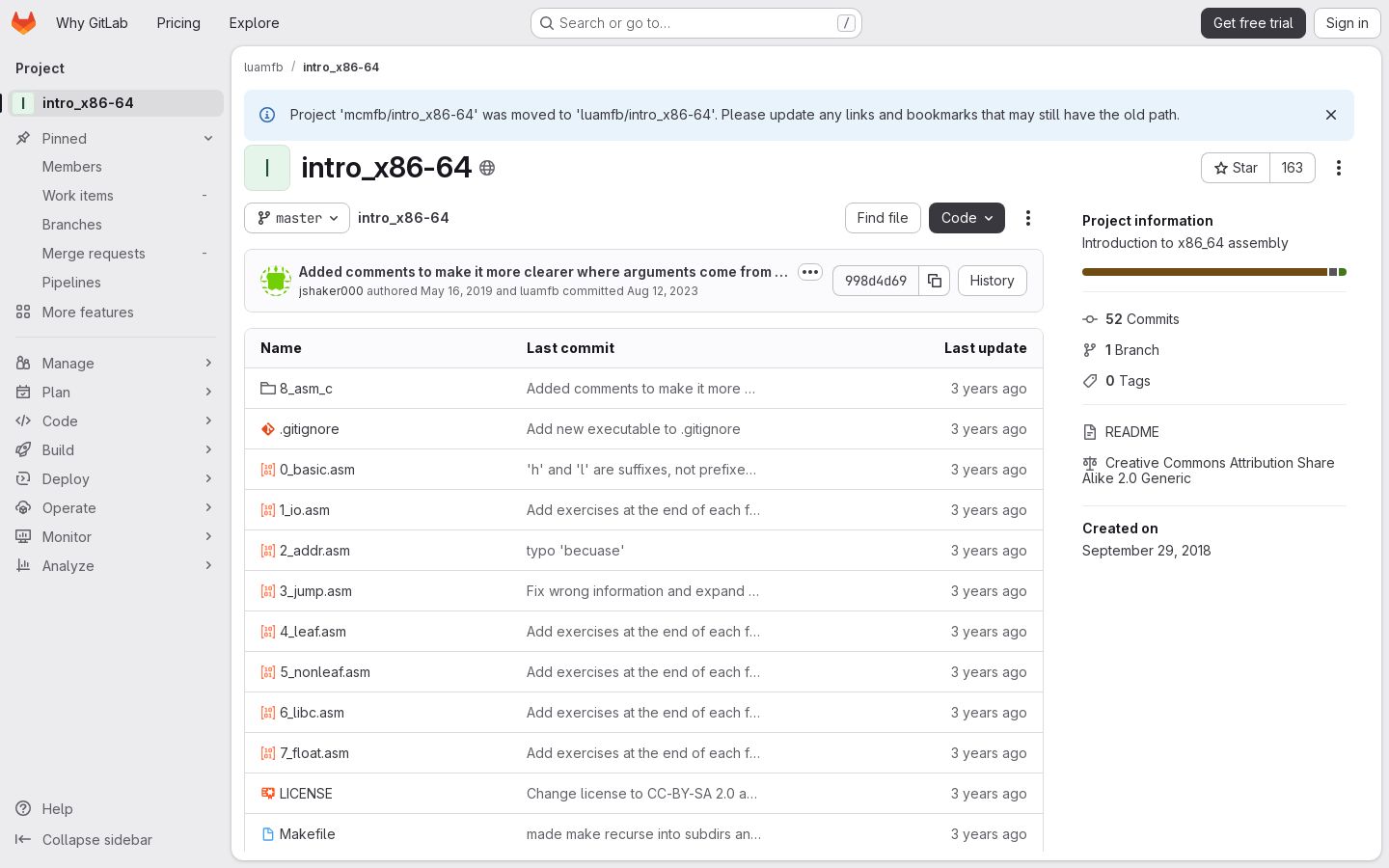Open the jshaker000 author link
The width and height of the screenshot is (1389, 868).
click(331, 291)
